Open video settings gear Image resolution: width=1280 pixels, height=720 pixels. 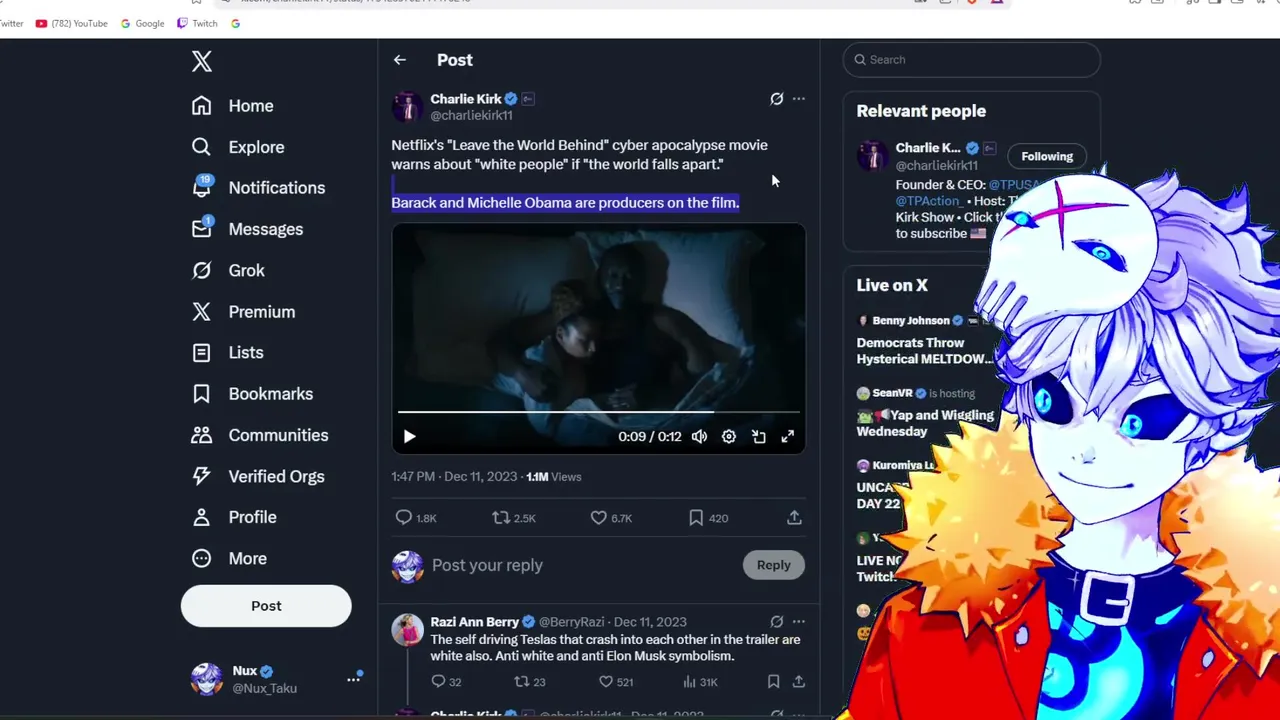[729, 437]
